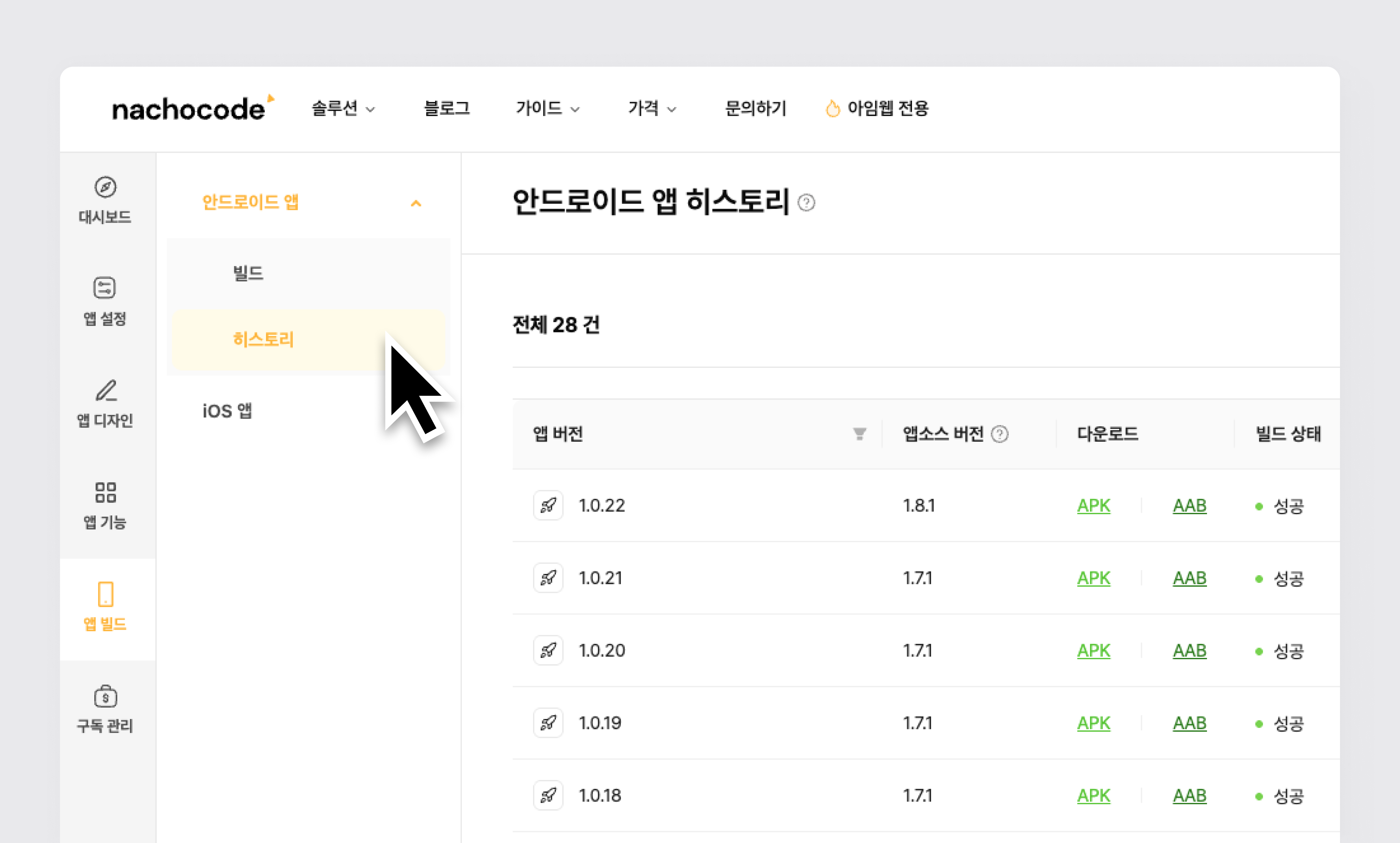Open 앱 설정 sliders icon
This screenshot has height=843, width=1400.
[104, 288]
